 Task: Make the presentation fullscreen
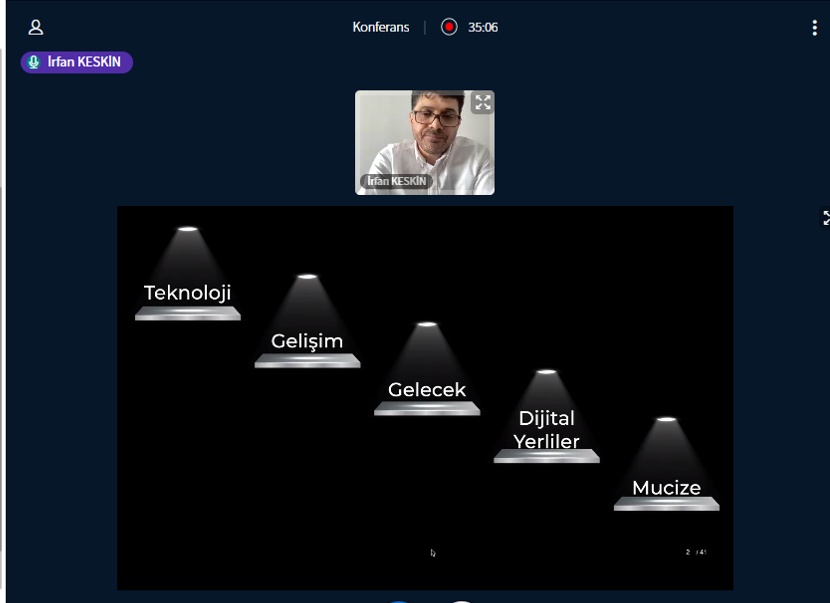(x=825, y=217)
